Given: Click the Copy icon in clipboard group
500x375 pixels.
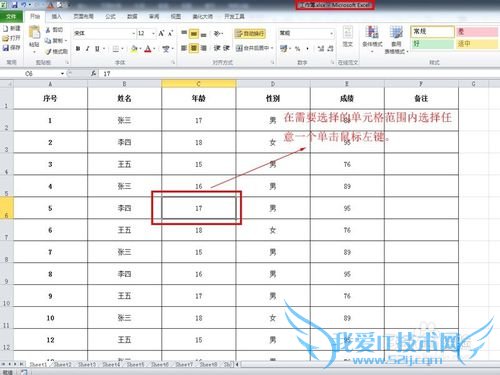Looking at the screenshot, I should pyautogui.click(x=48, y=40).
